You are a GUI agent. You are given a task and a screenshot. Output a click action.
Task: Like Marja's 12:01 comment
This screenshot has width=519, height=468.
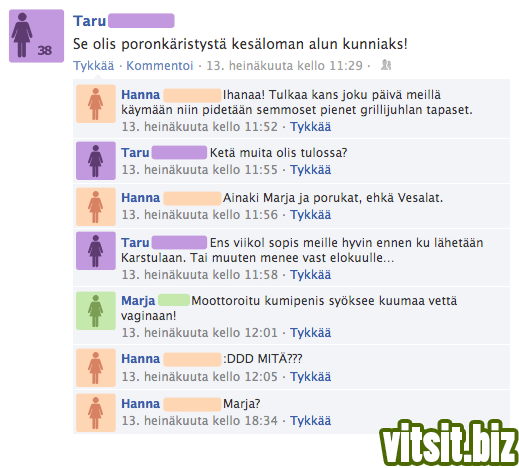pos(310,333)
